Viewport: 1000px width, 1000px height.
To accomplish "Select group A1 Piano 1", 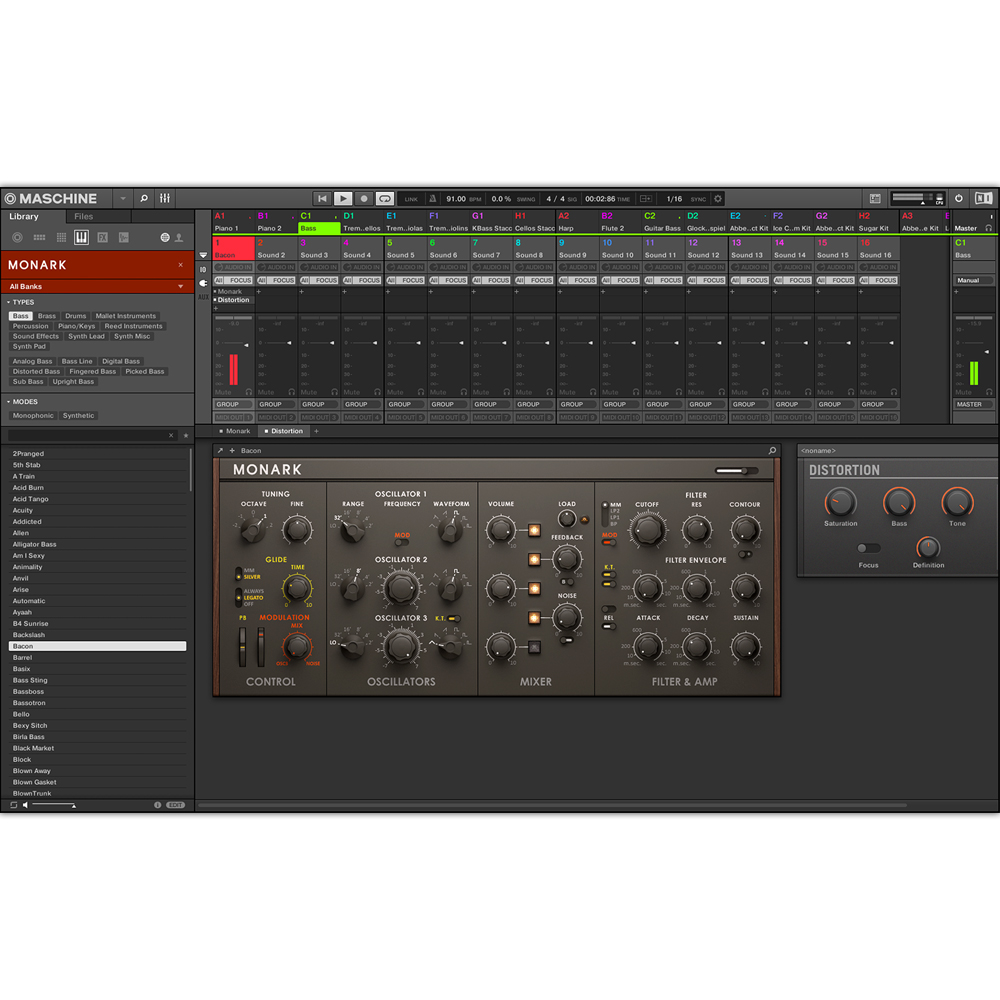I will point(233,222).
